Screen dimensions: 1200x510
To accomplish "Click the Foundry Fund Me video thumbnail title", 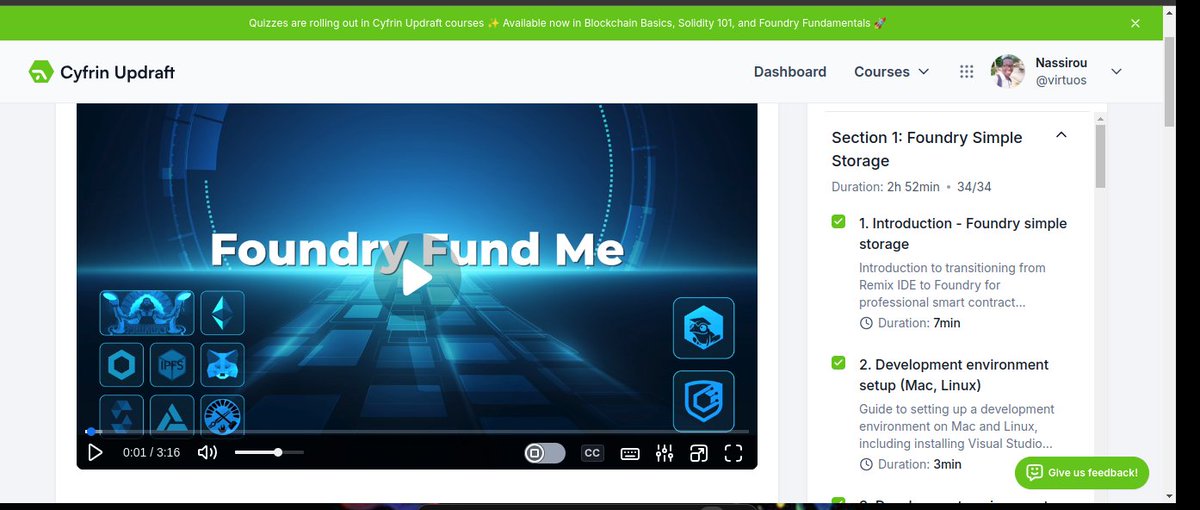I will tap(417, 250).
